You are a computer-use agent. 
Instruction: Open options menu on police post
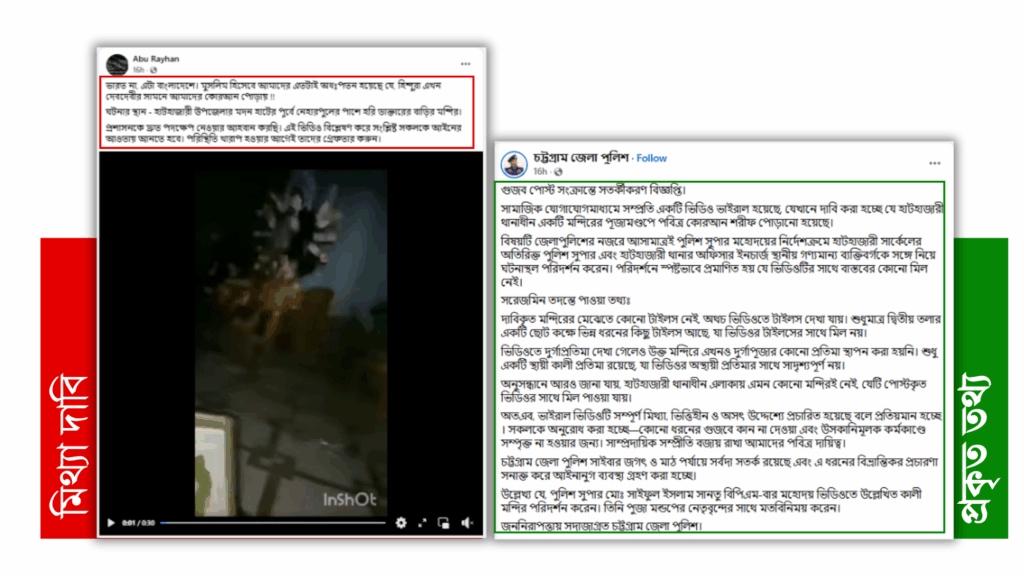[x=934, y=162]
